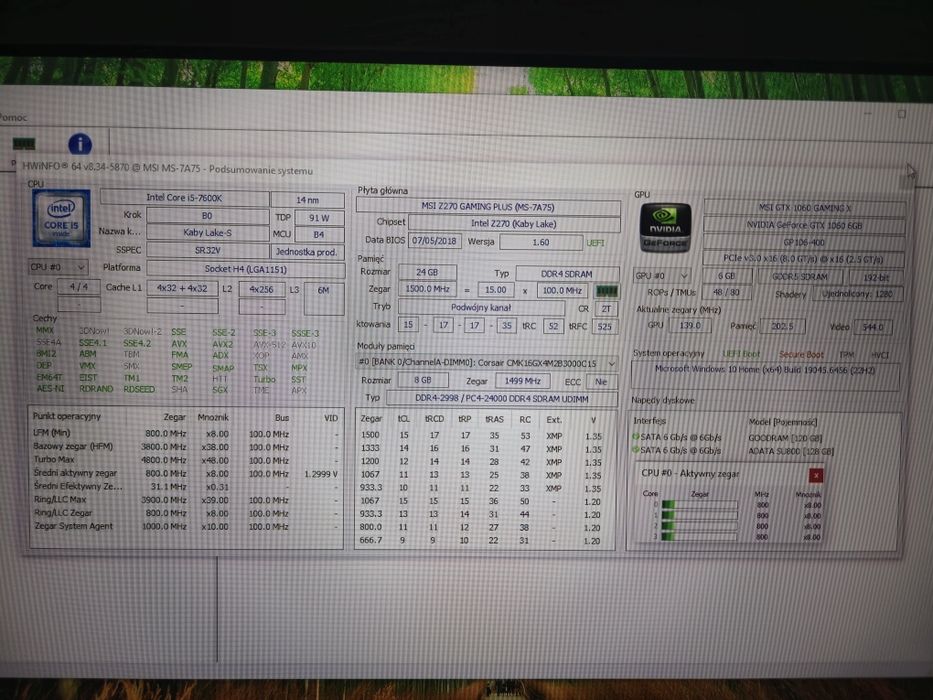Screen dimensions: 933x700
Task: Click the AES-NI feature label
Action: pos(50,388)
